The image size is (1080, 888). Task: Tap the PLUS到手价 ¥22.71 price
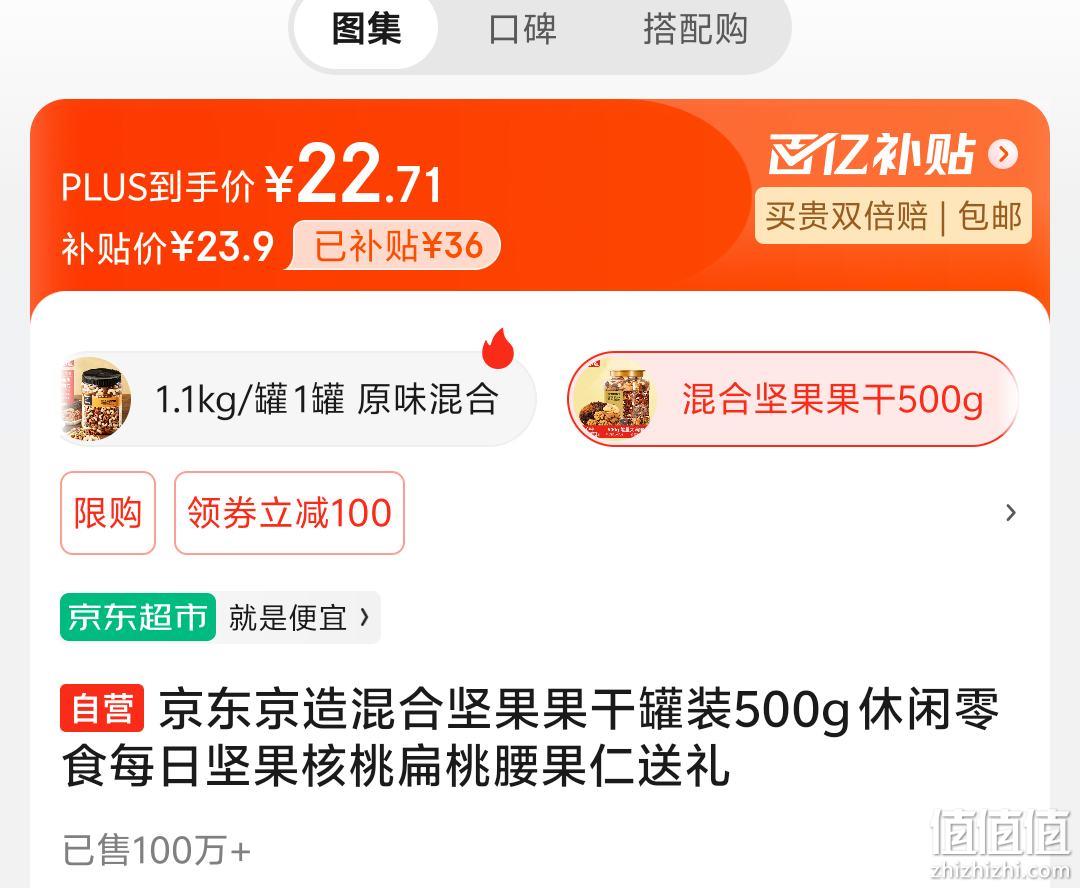[x=251, y=176]
